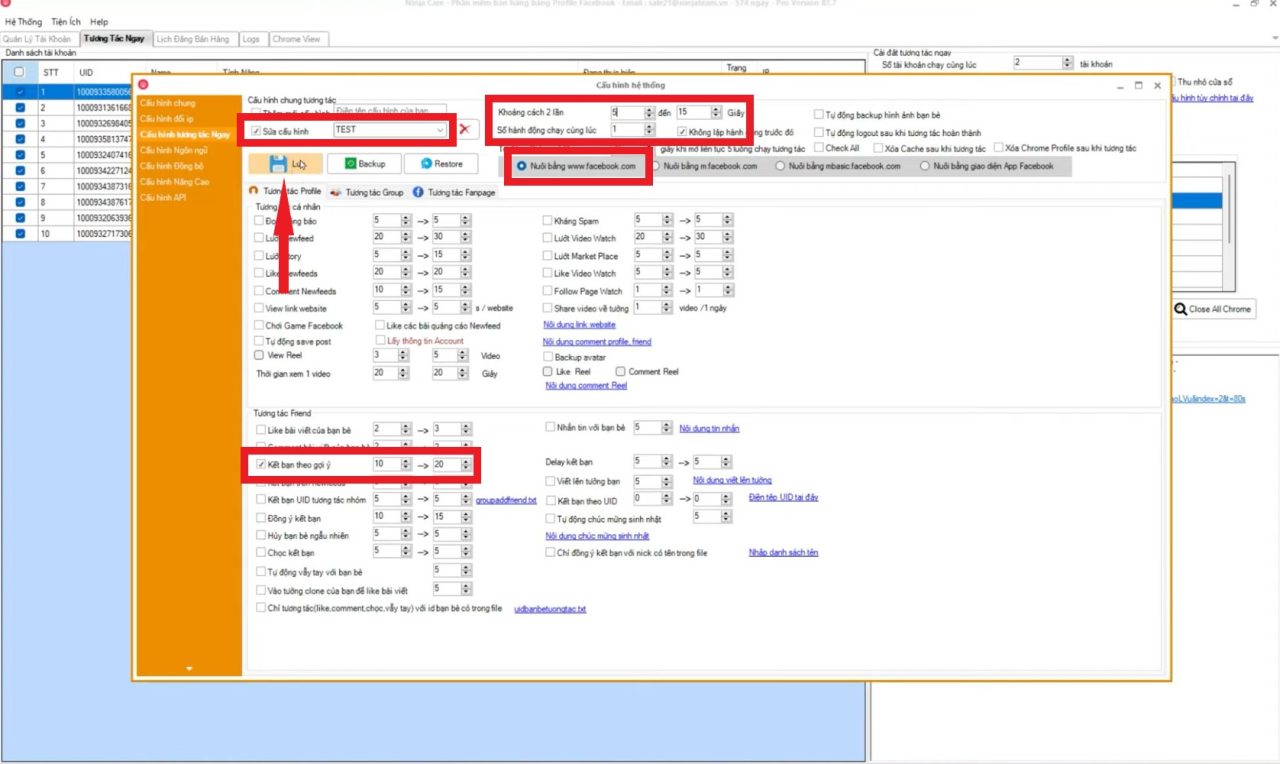This screenshot has height=764, width=1280.
Task: Open the Help menu
Action: pos(99,21)
